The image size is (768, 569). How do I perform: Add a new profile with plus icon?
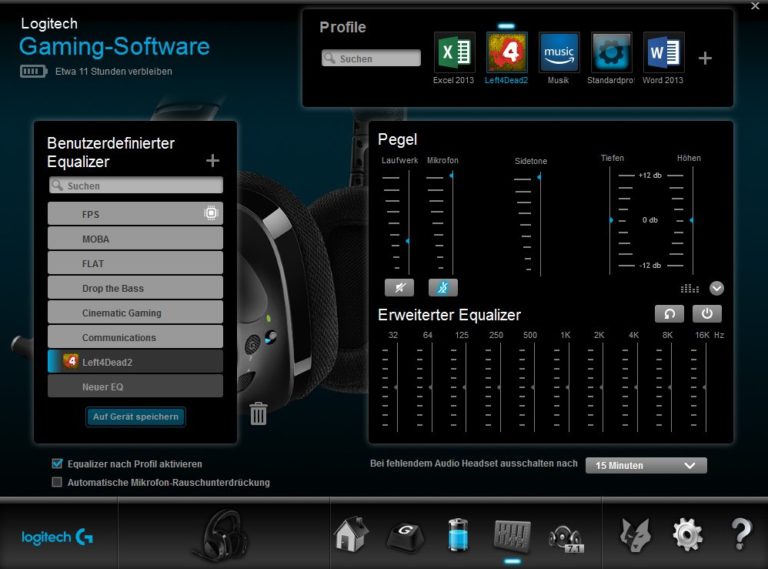pos(705,58)
